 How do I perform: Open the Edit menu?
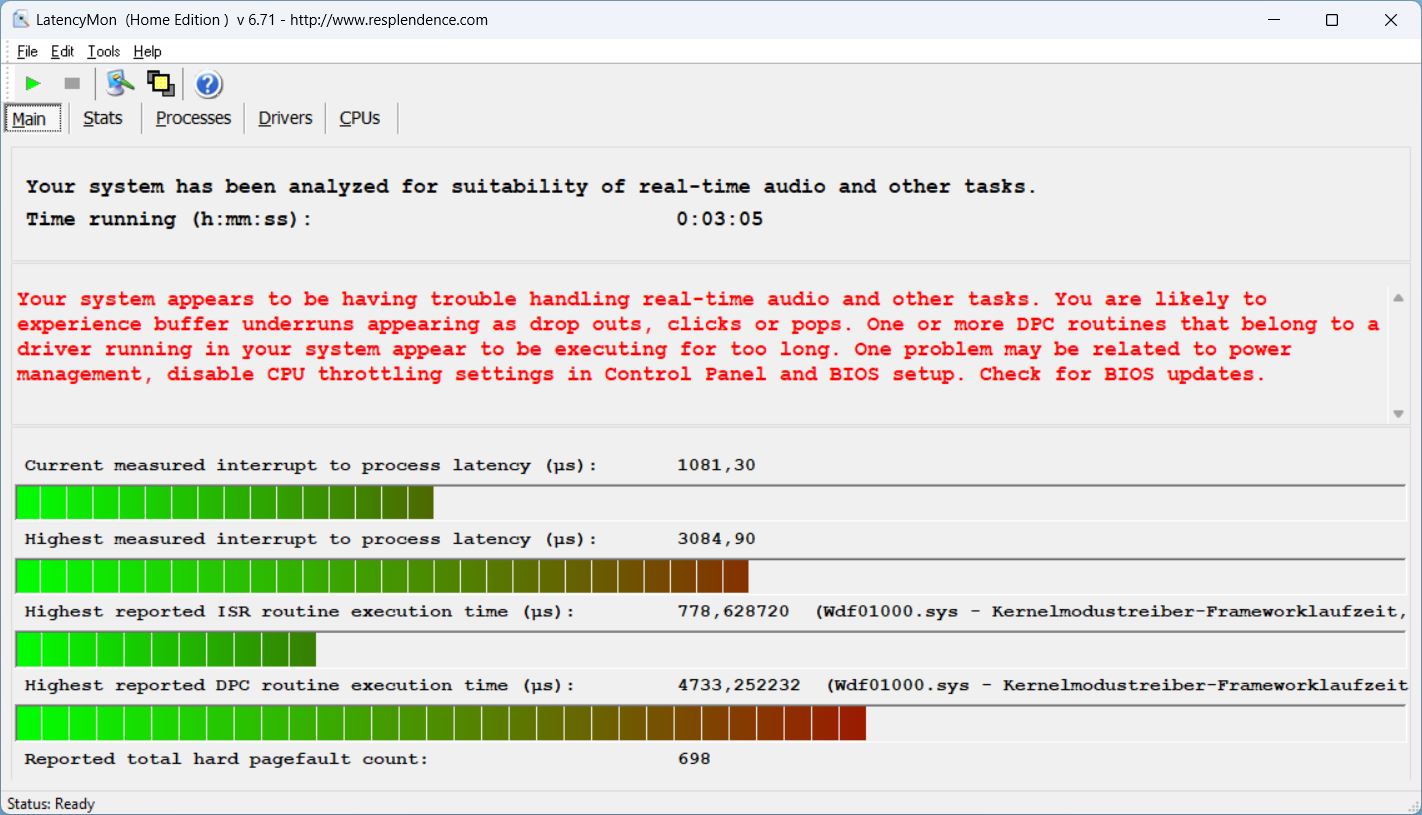62,52
